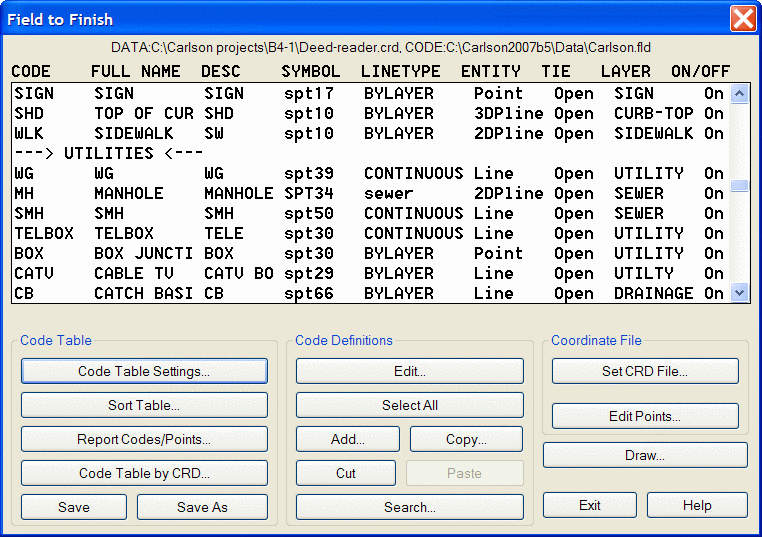The image size is (762, 537).
Task: Open Help for Field to Finish
Action: (697, 505)
